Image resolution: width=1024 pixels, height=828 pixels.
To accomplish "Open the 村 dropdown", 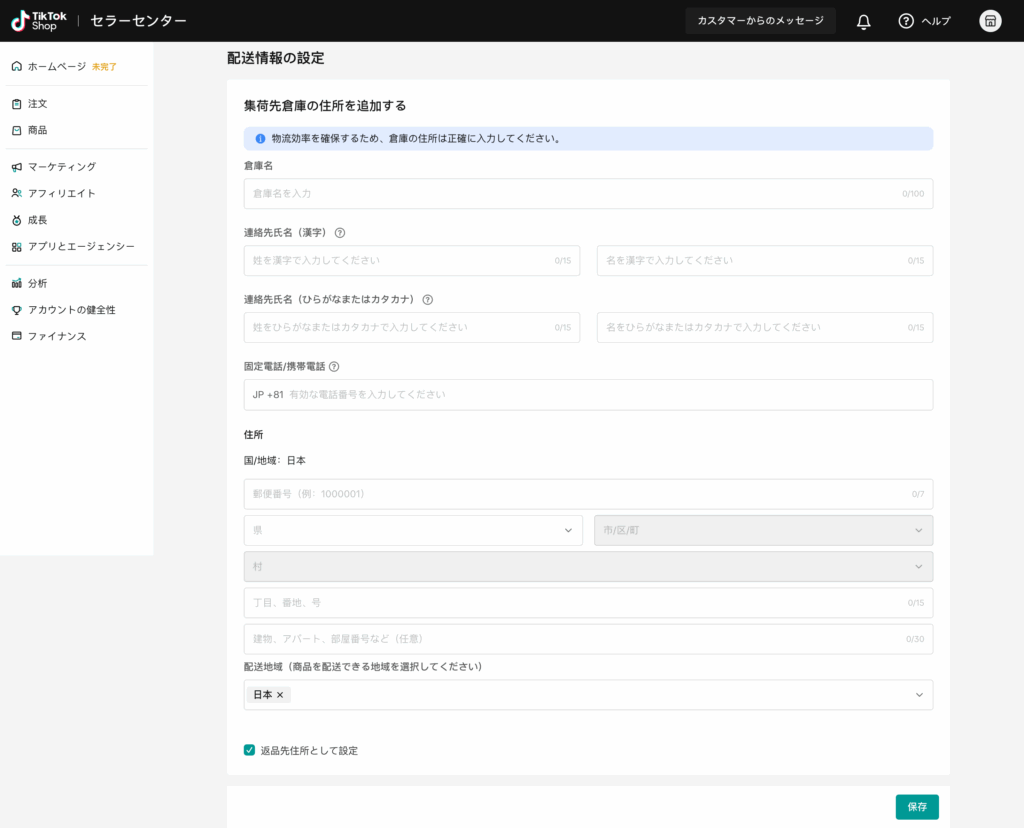I will coord(588,567).
